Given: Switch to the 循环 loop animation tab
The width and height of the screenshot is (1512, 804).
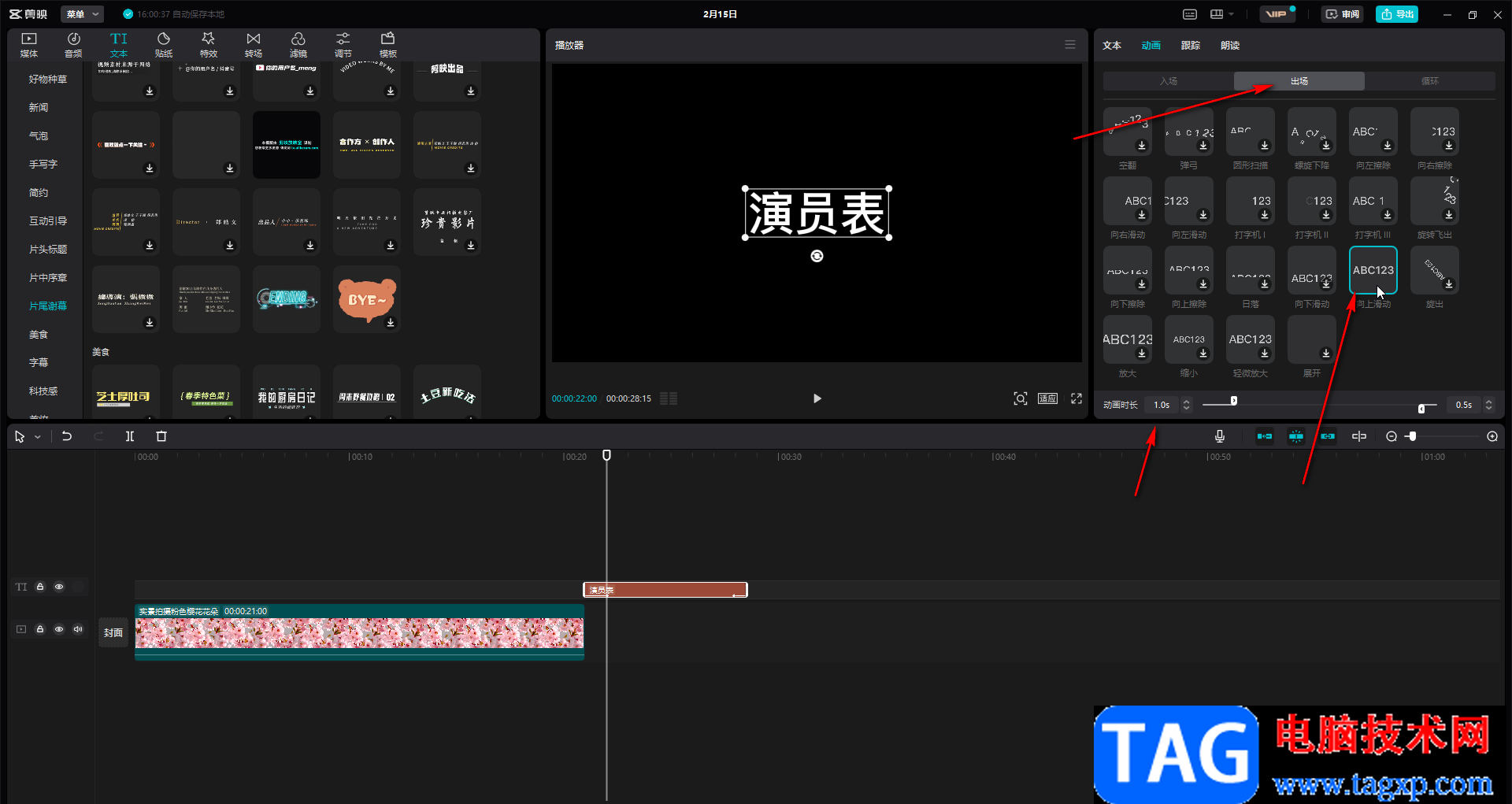Looking at the screenshot, I should (x=1430, y=81).
